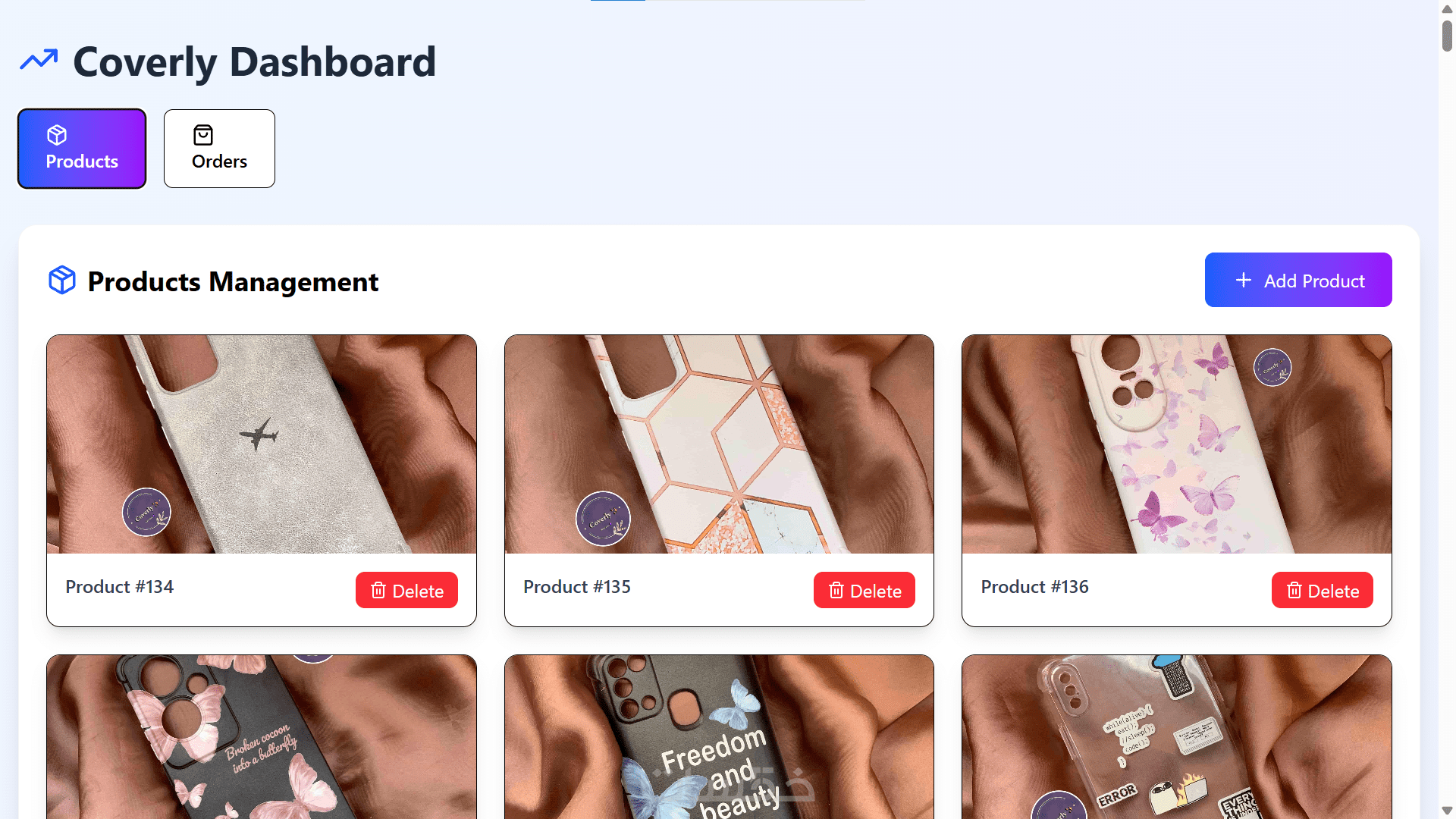
Task: Open the clear ERROR sticker case image
Action: 1177,737
